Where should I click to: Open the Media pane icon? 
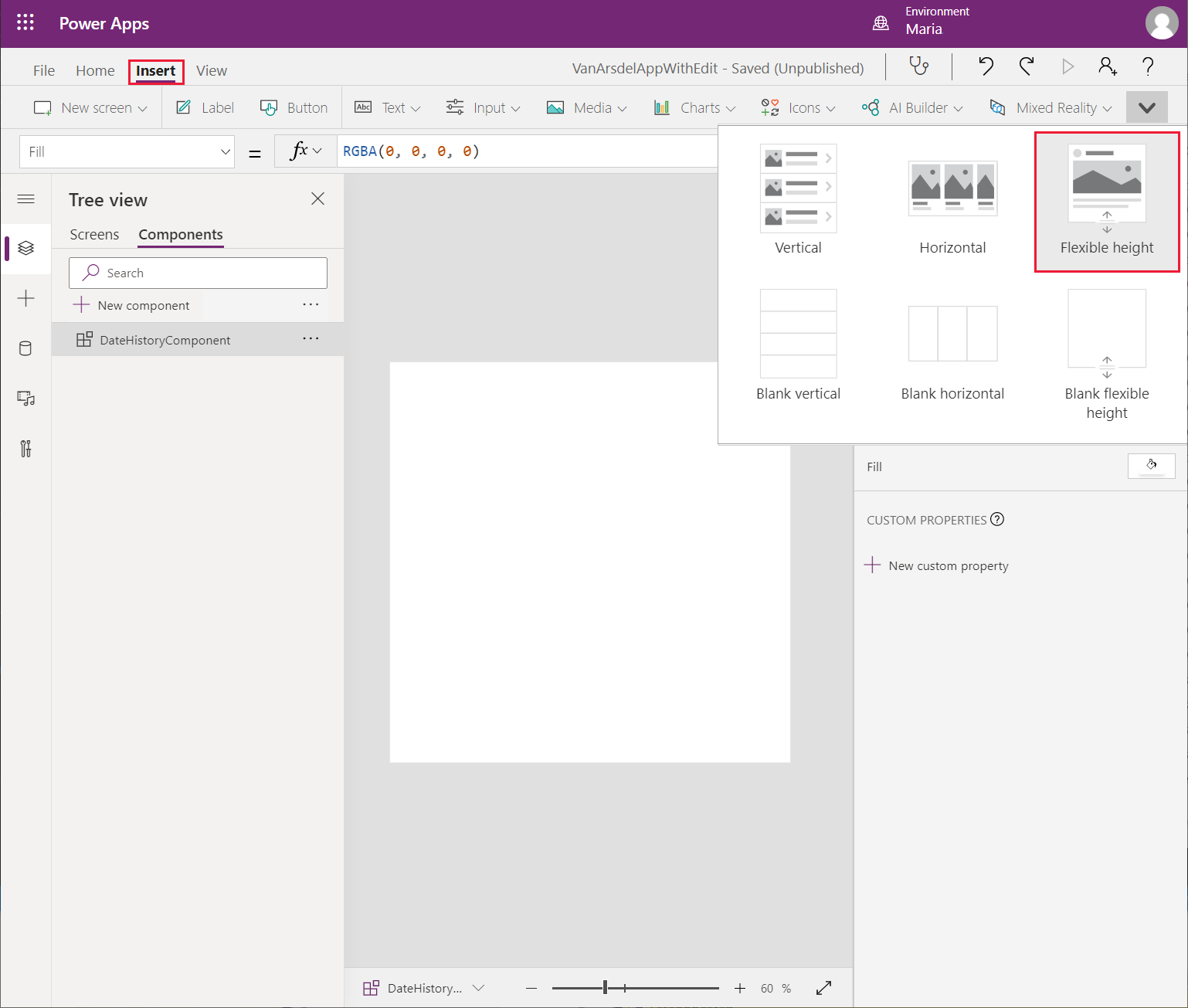(x=25, y=399)
